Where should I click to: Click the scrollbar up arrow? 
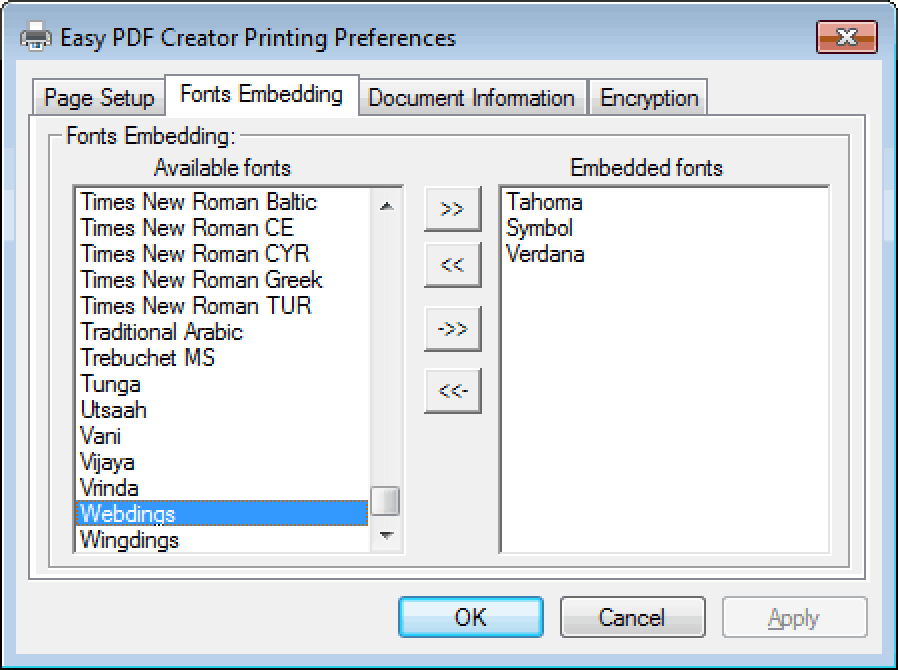point(387,206)
